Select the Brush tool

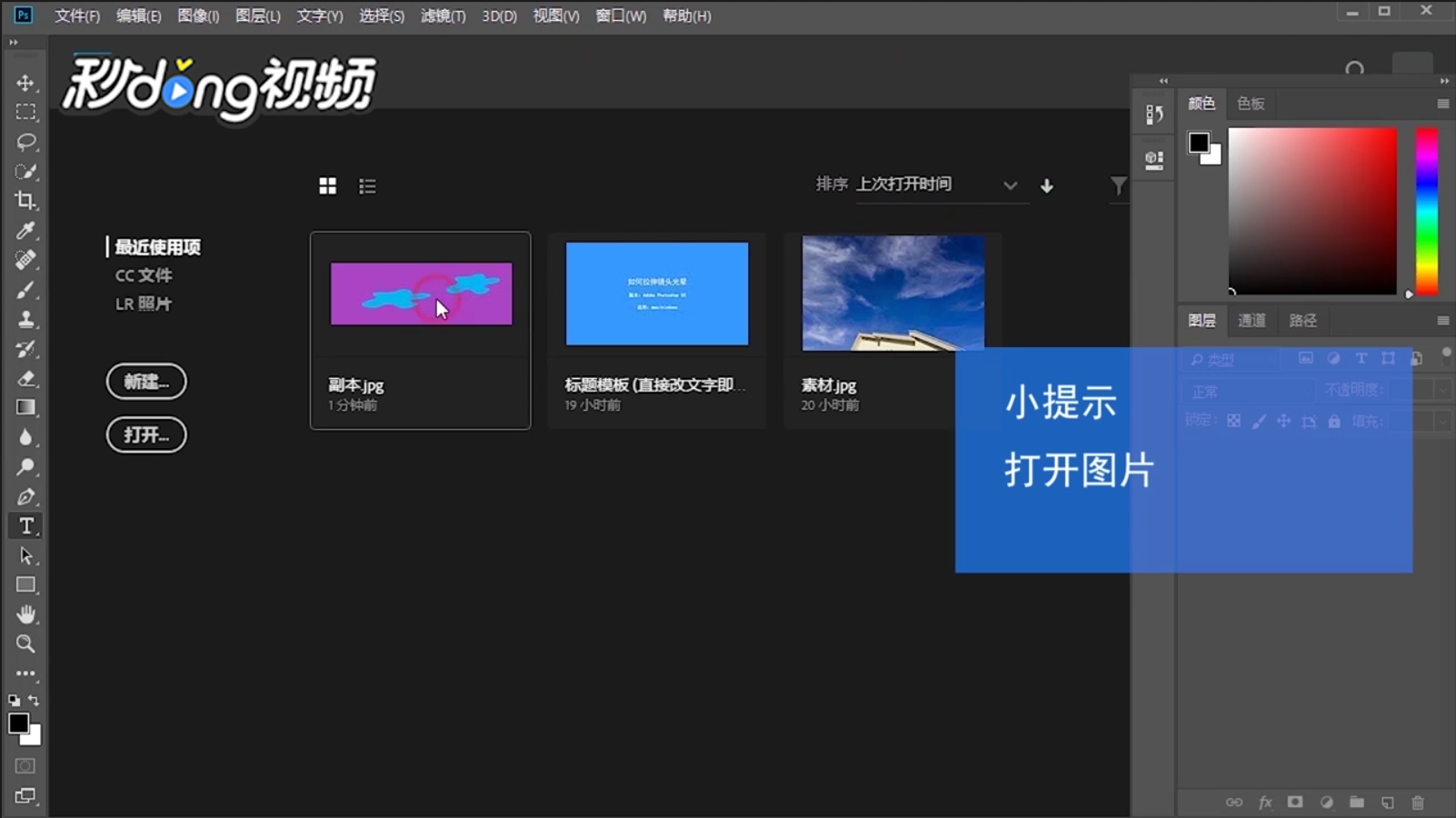tap(25, 290)
